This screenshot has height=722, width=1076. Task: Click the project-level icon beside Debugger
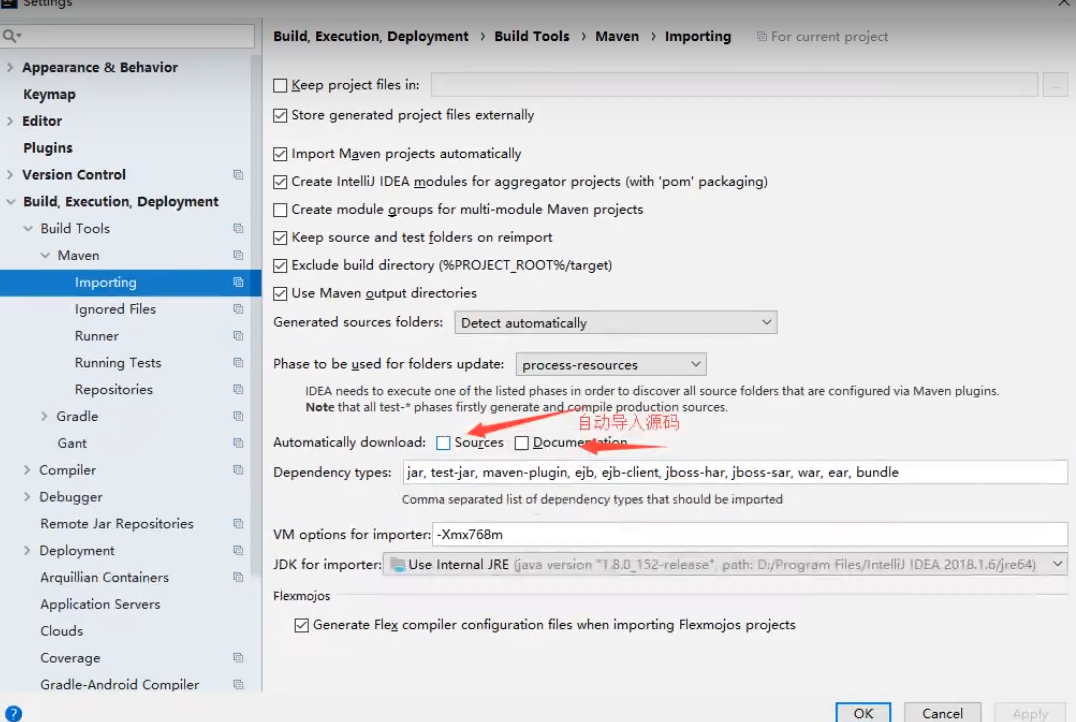point(238,496)
